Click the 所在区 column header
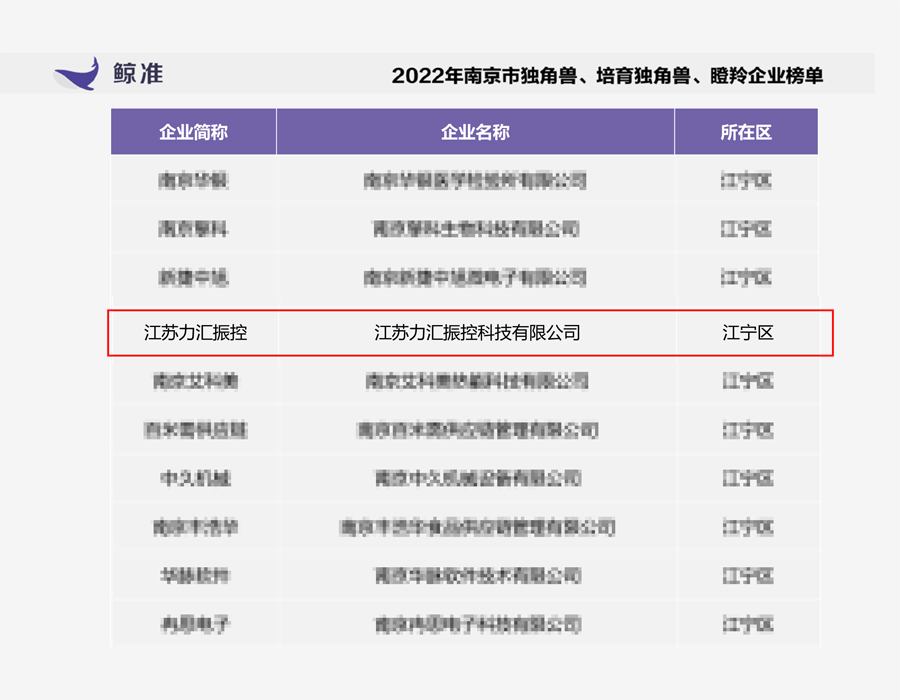 (x=746, y=132)
